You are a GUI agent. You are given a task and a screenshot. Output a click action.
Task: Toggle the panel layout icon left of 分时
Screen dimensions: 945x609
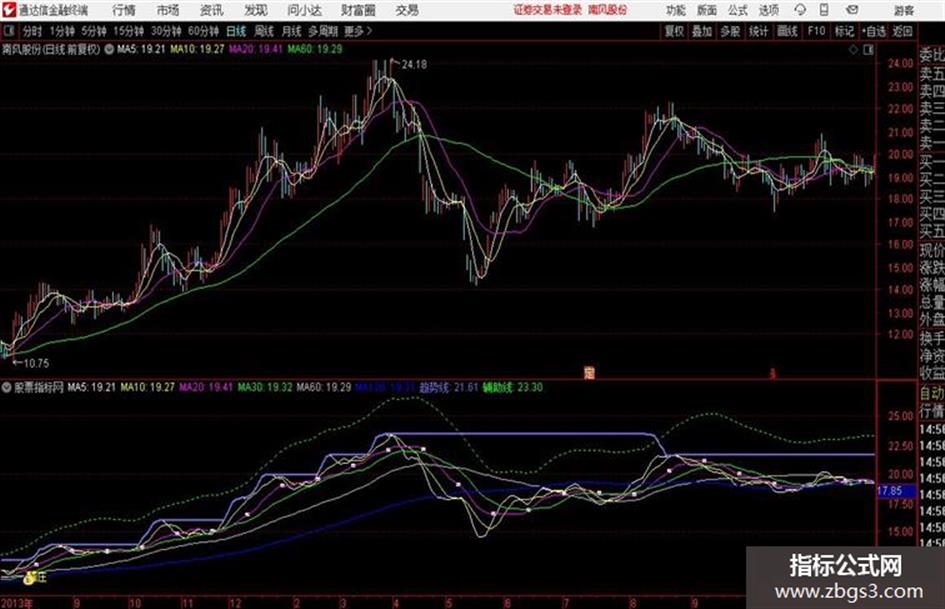click(9, 31)
